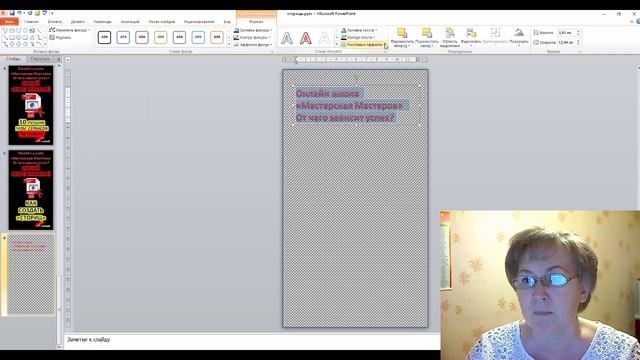The width and height of the screenshot is (640, 360).
Task: Click the Ширина width field
Action: (567, 42)
